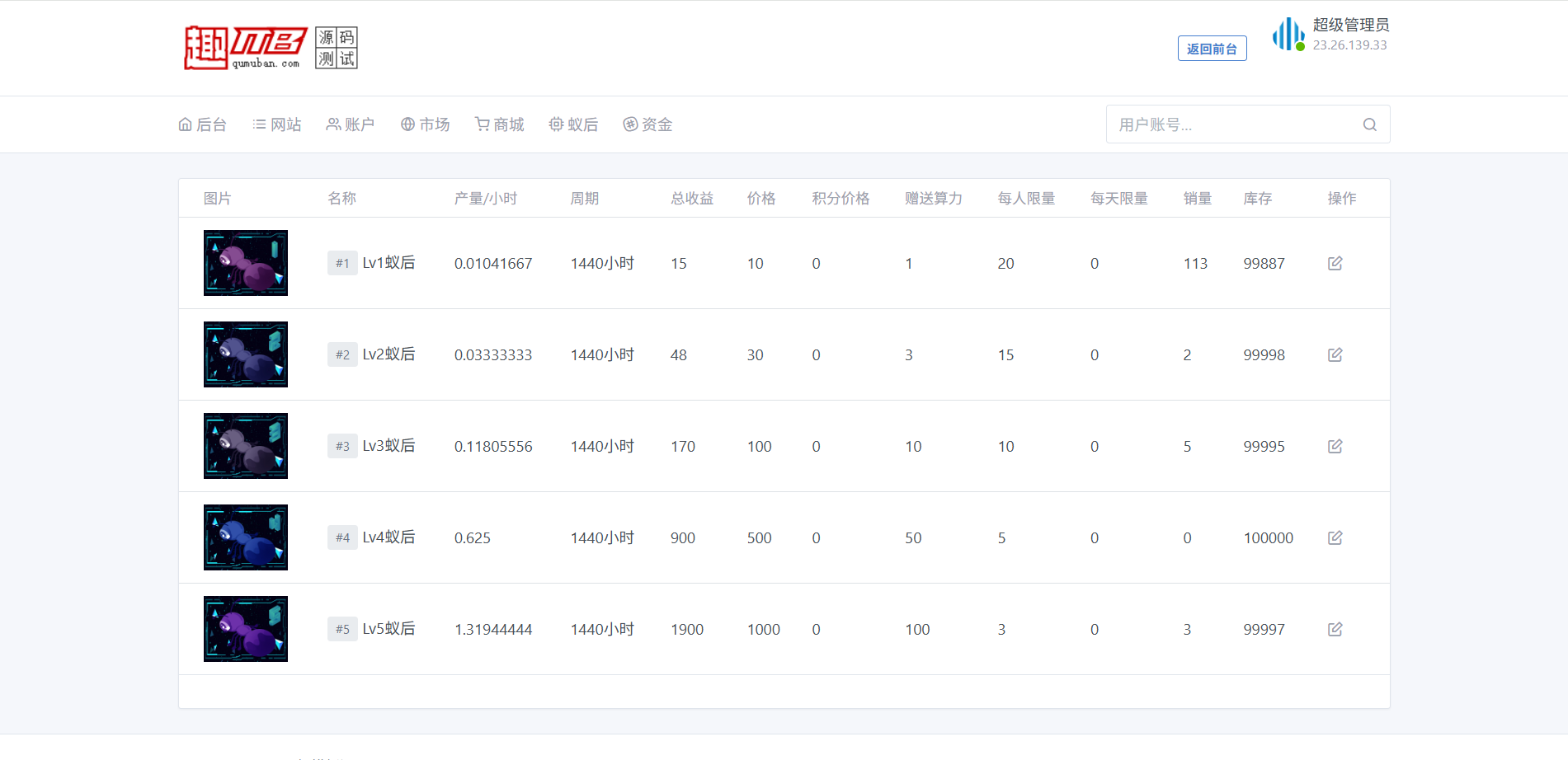This screenshot has width=1568, height=760.
Task: Click the output value 0.625
Action: [x=473, y=538]
